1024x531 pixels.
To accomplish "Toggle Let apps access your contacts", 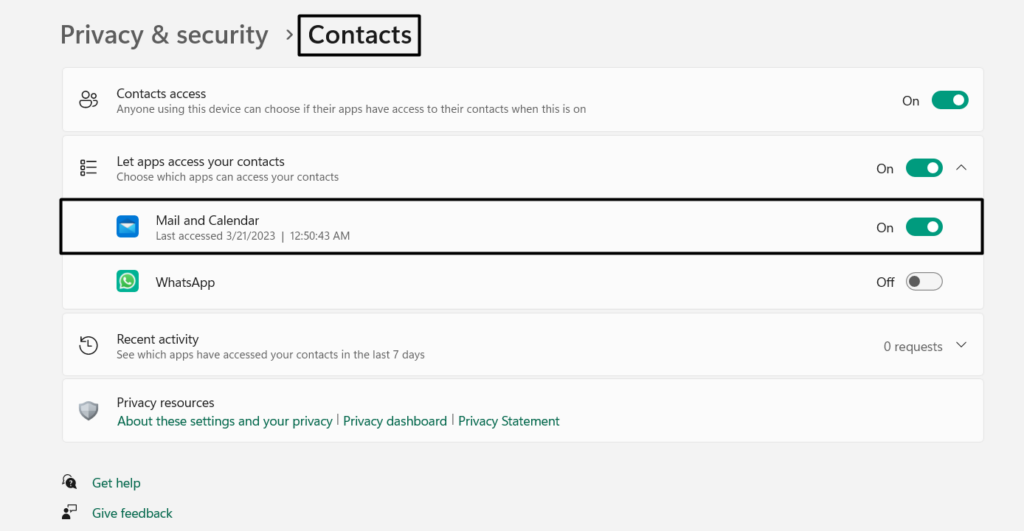I will coord(924,168).
